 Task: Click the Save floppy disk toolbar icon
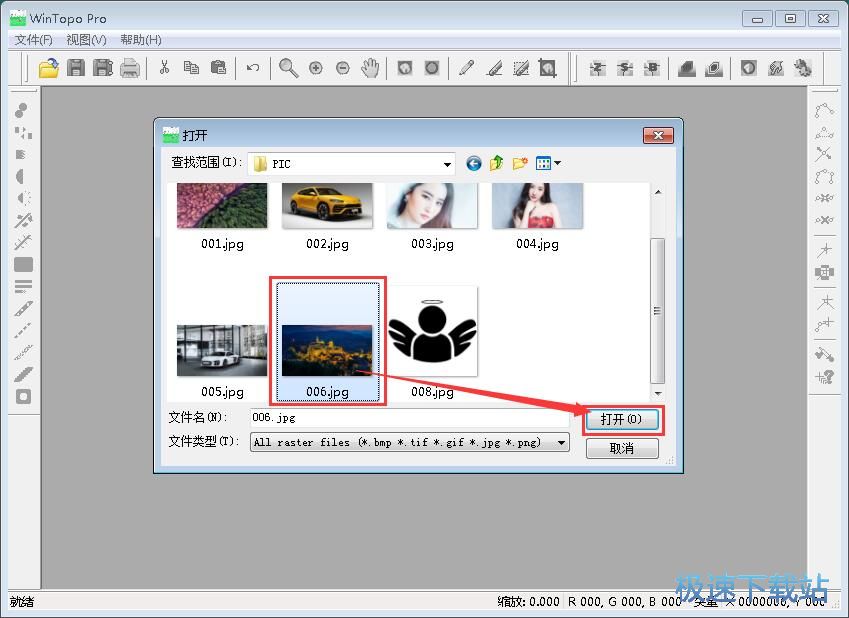[76, 68]
